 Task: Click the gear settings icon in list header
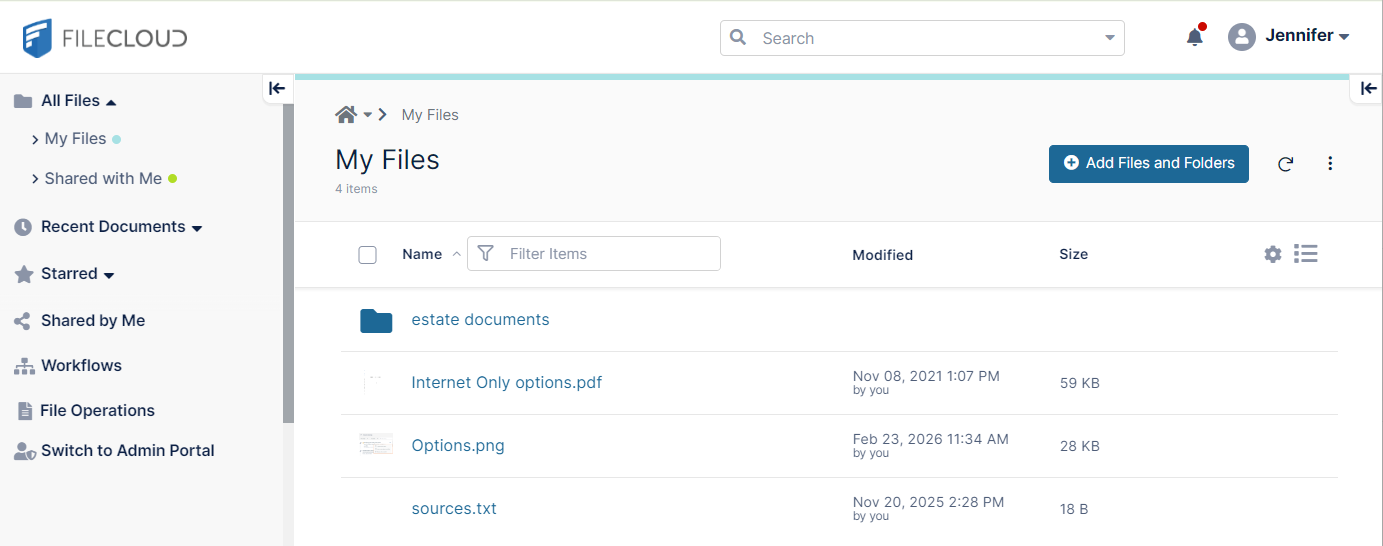(1272, 254)
